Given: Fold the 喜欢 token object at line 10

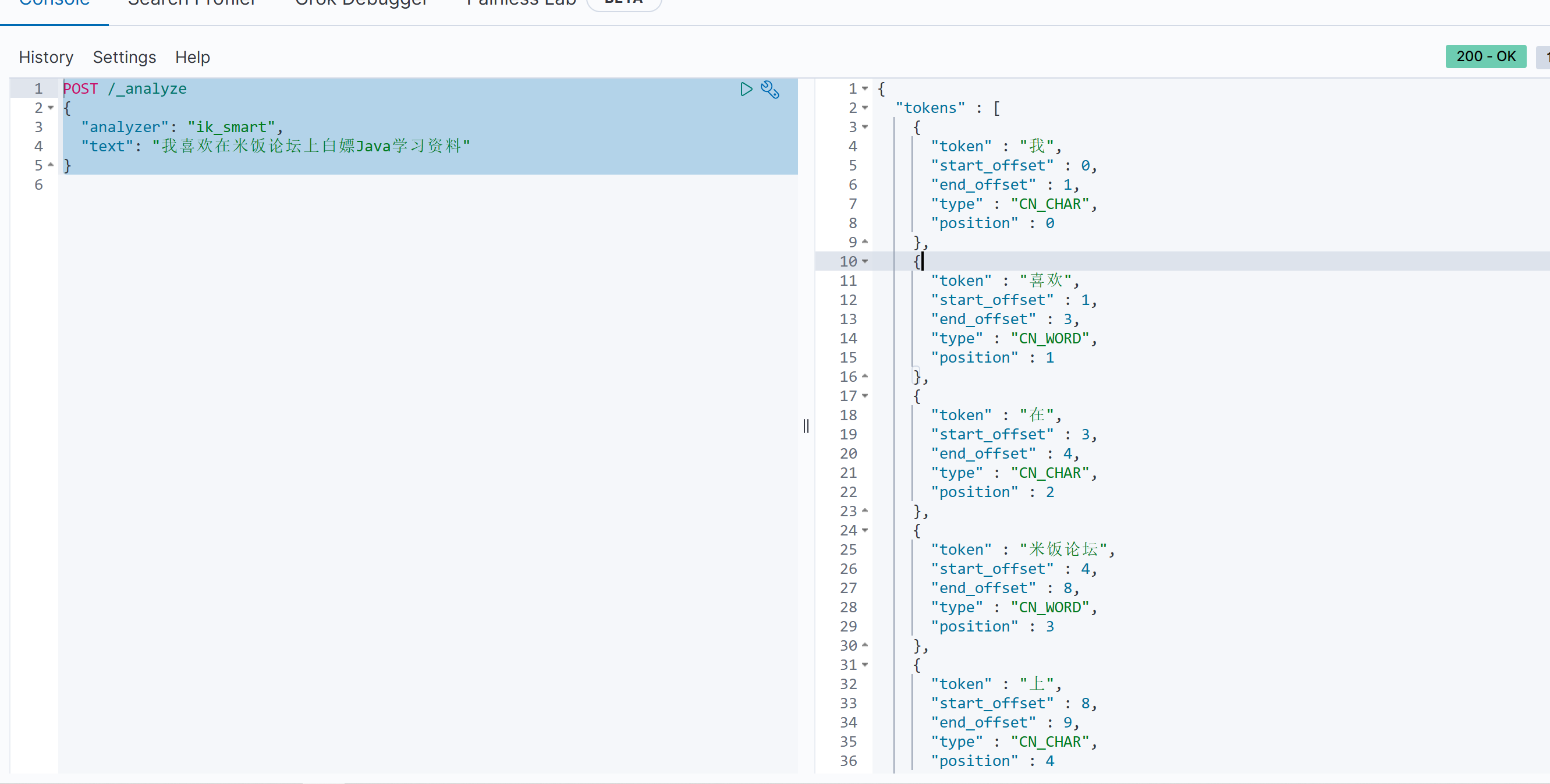Looking at the screenshot, I should tap(865, 261).
